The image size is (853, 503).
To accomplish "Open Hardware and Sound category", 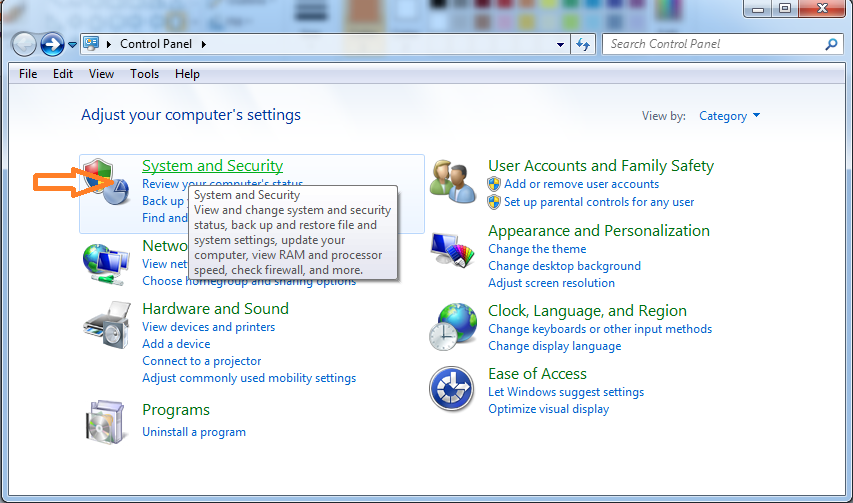I will click(215, 308).
